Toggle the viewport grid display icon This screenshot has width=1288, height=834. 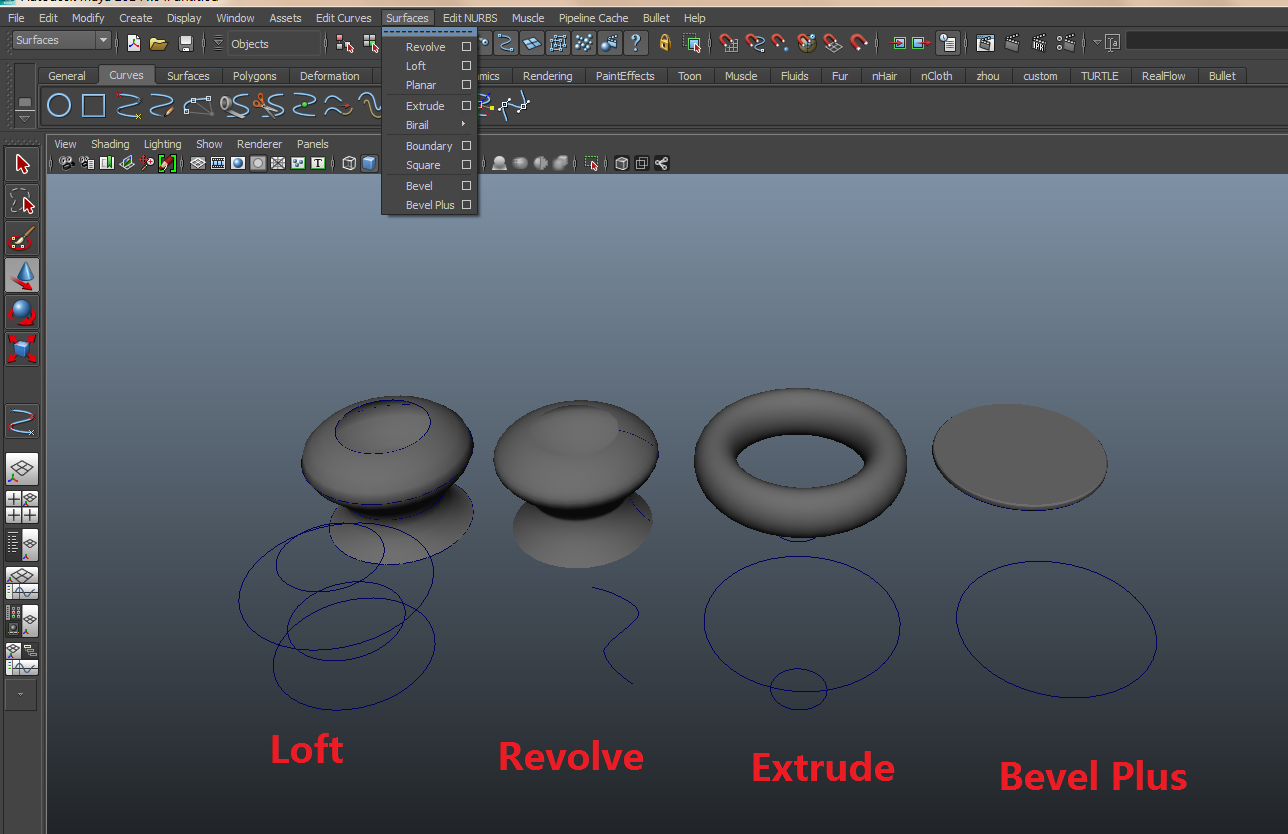(x=198, y=163)
